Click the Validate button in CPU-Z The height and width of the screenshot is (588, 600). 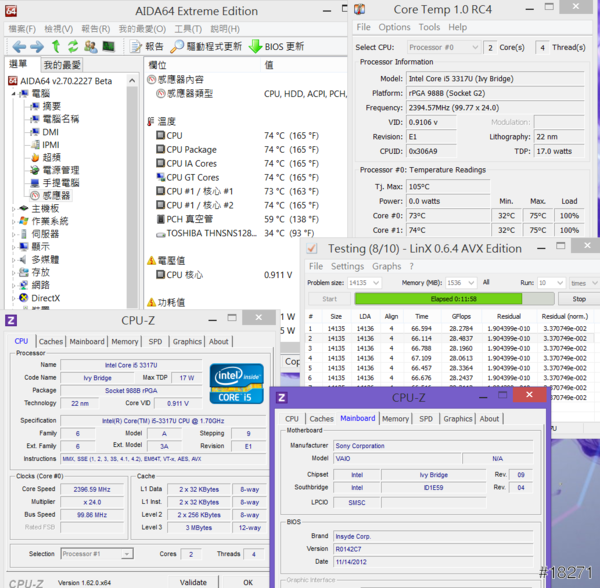pyautogui.click(x=193, y=581)
